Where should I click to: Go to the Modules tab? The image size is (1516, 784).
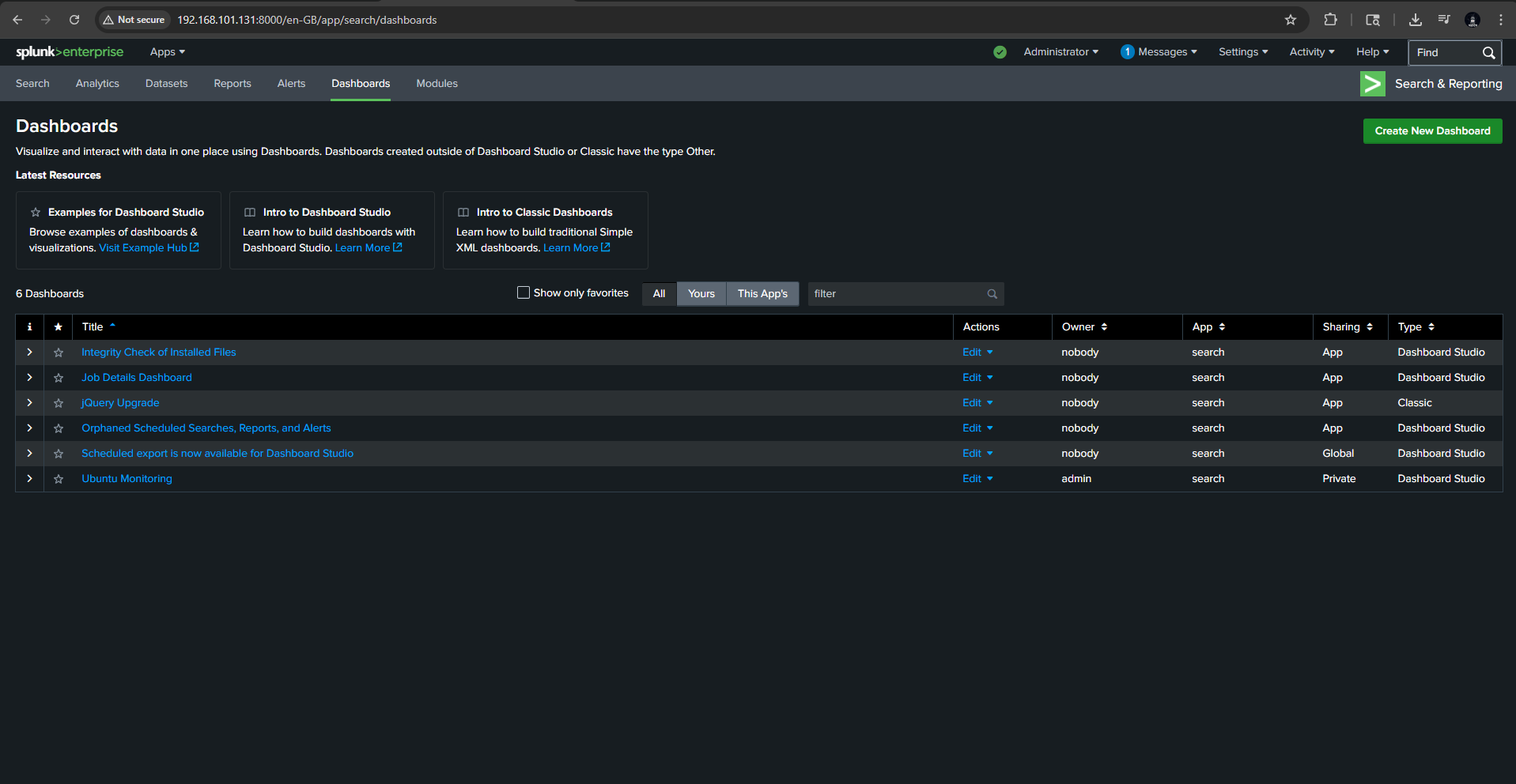point(437,84)
